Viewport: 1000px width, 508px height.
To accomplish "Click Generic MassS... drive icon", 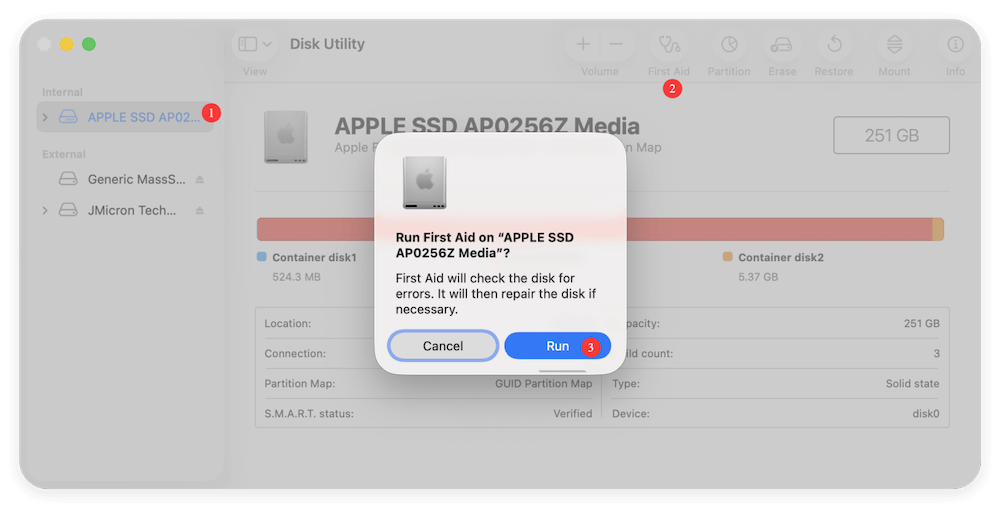I will 68,179.
